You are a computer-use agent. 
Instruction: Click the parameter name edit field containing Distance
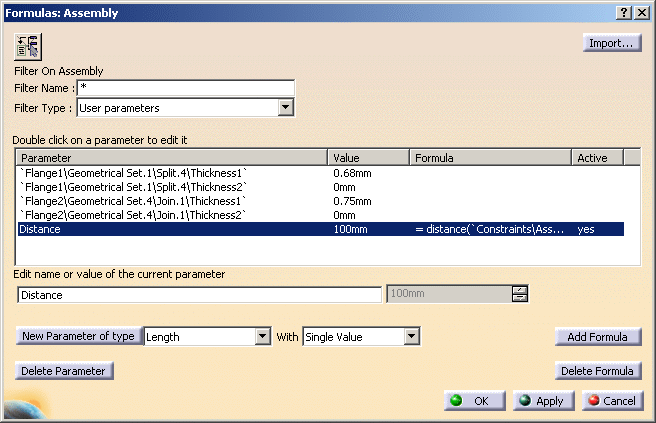pos(199,295)
